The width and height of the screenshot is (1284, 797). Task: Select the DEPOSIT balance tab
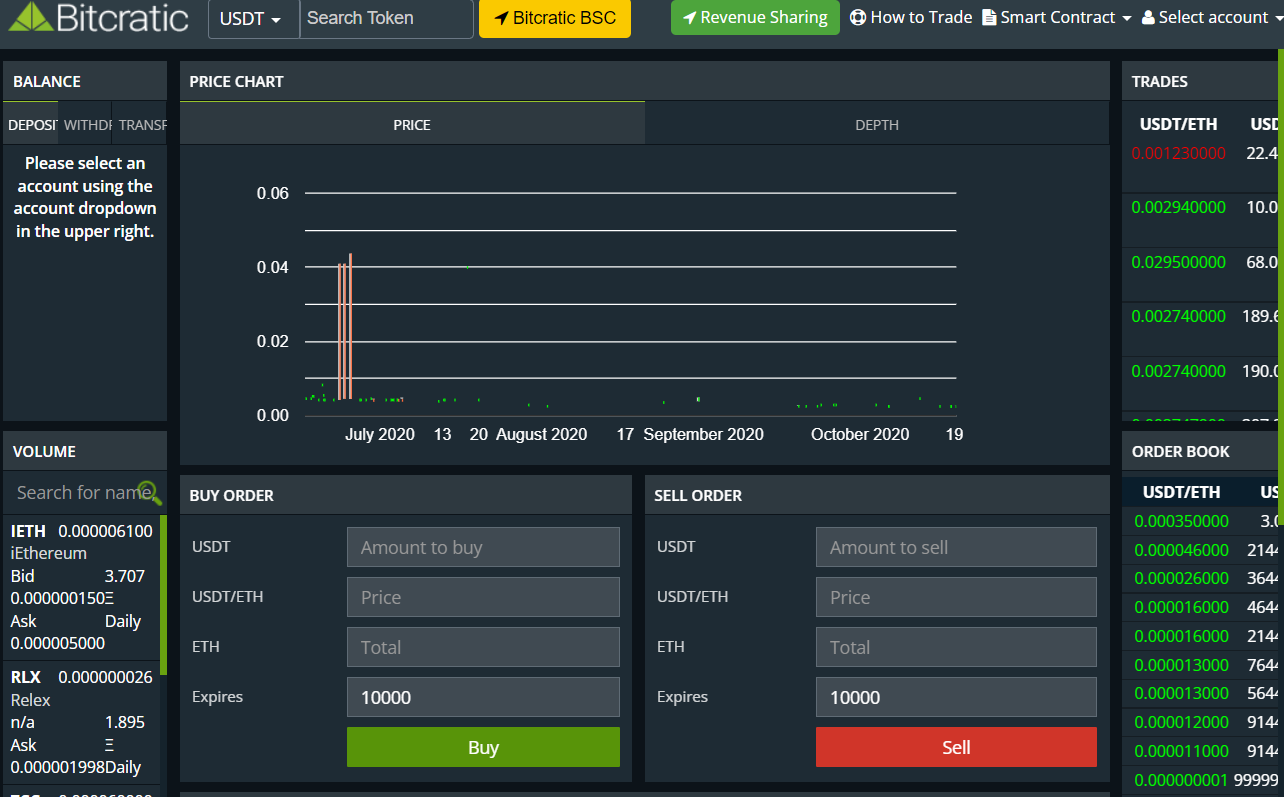click(x=31, y=125)
